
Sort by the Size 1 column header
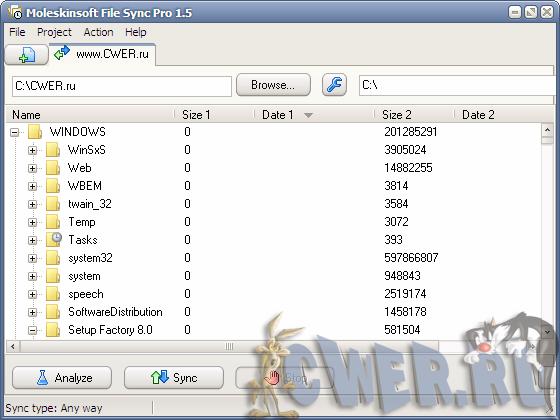(214, 115)
